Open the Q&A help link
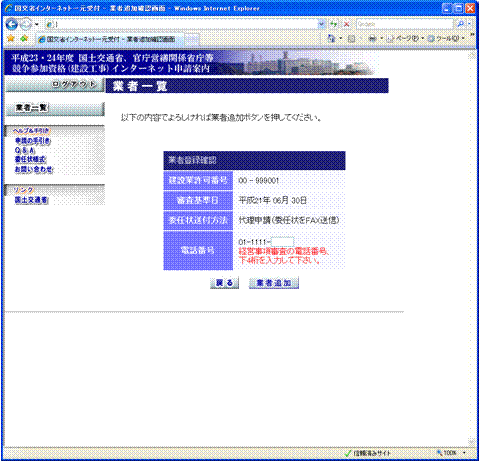The height and width of the screenshot is (461, 479). pyautogui.click(x=25, y=150)
